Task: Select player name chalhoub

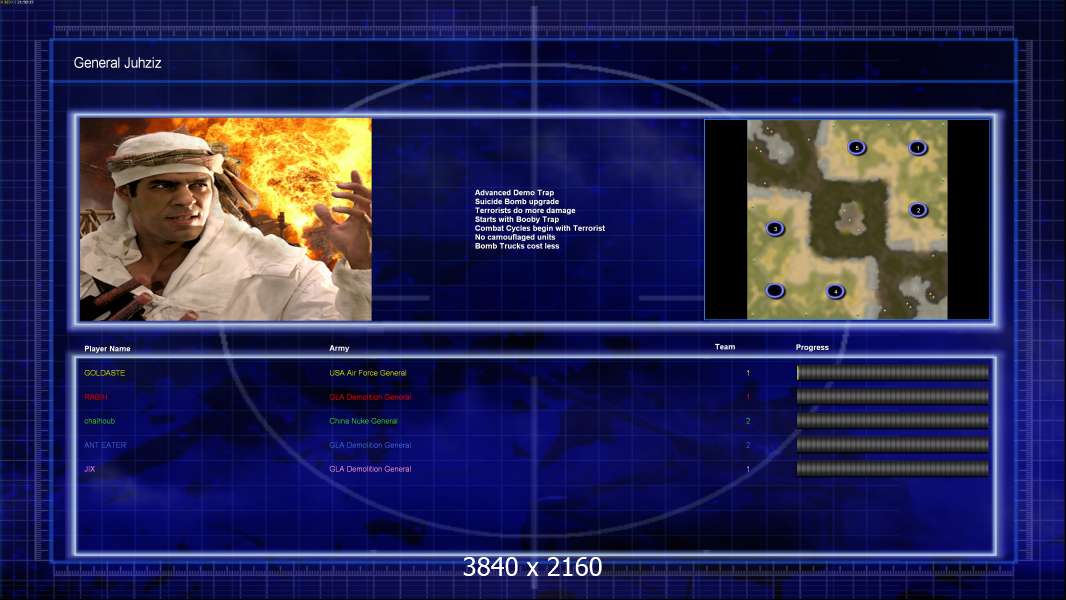Action: coord(99,421)
